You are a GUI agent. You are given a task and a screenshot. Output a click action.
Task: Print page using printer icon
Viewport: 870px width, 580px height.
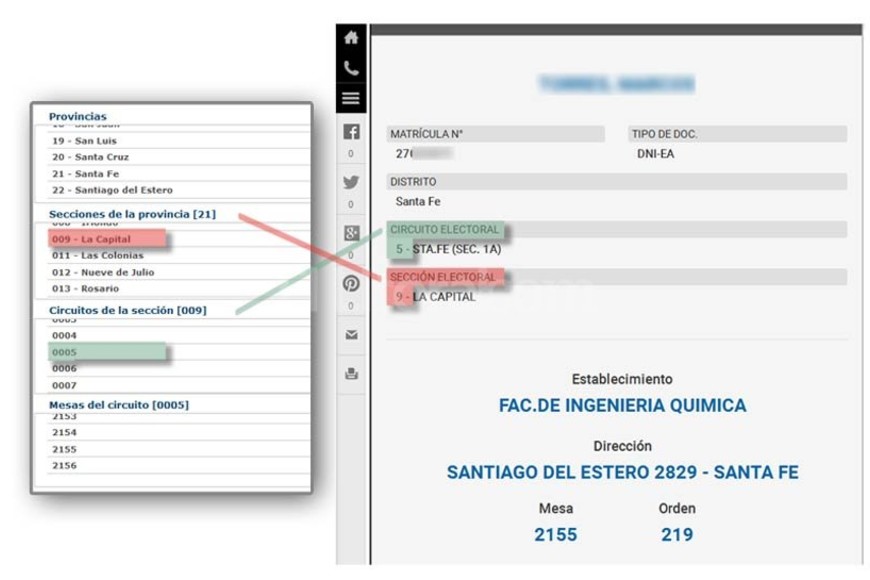click(351, 374)
